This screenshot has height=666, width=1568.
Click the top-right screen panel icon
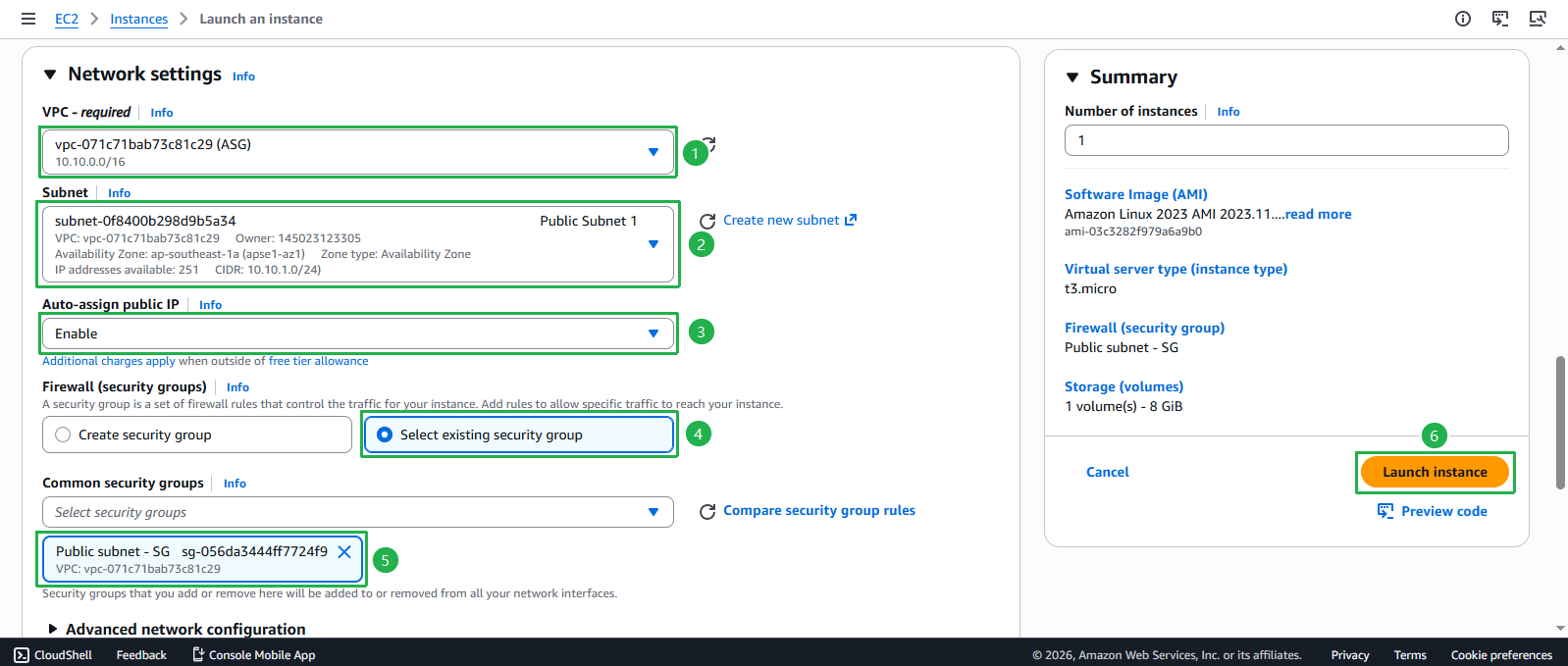tap(1538, 19)
